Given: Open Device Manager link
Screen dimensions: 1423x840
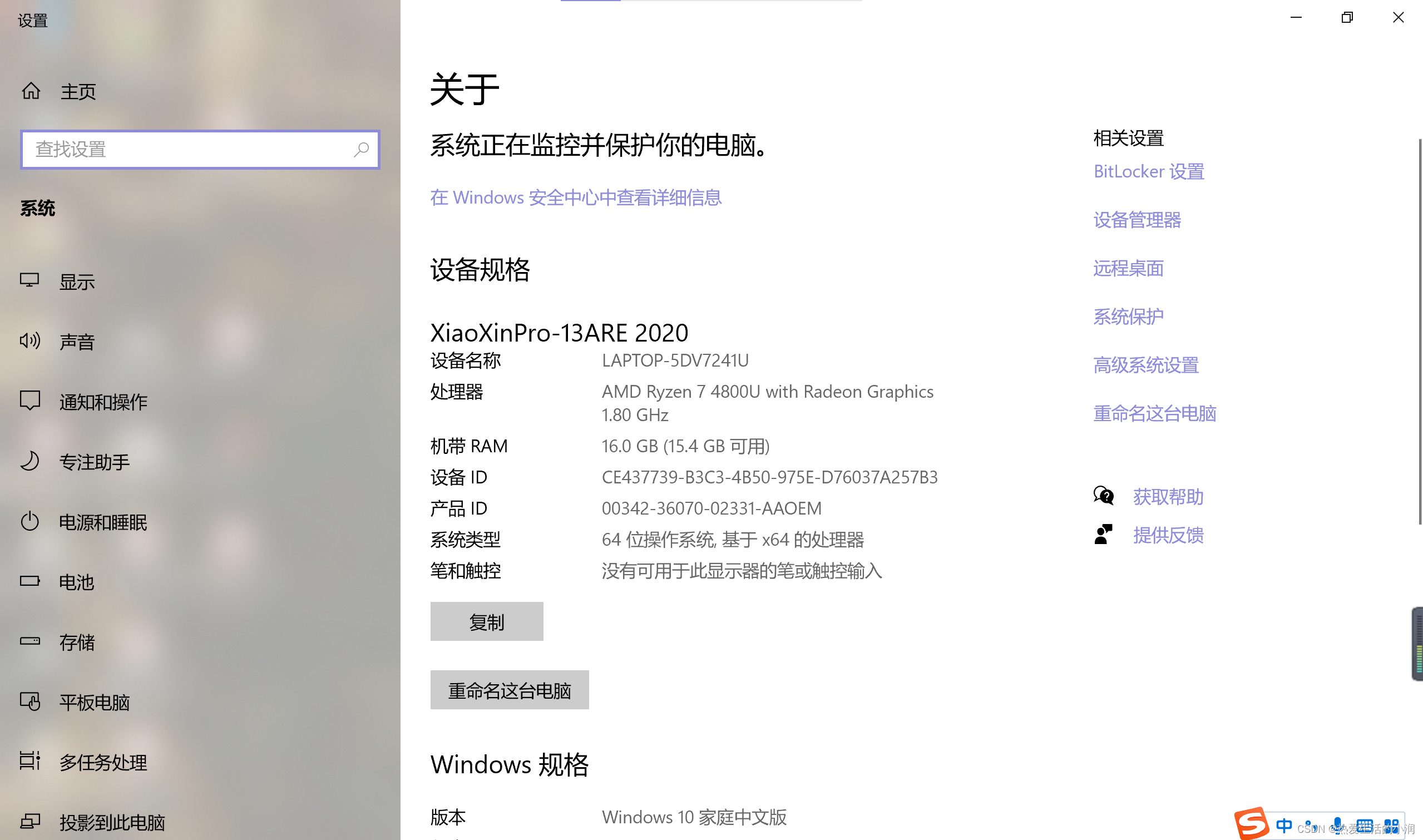Looking at the screenshot, I should click(x=1137, y=220).
